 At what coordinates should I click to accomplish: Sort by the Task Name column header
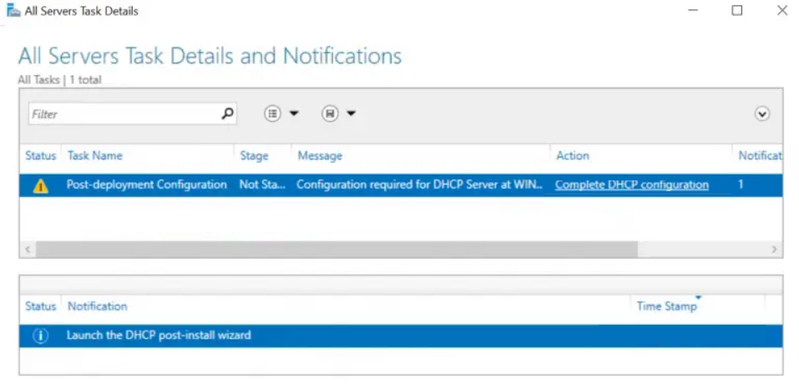pyautogui.click(x=95, y=156)
